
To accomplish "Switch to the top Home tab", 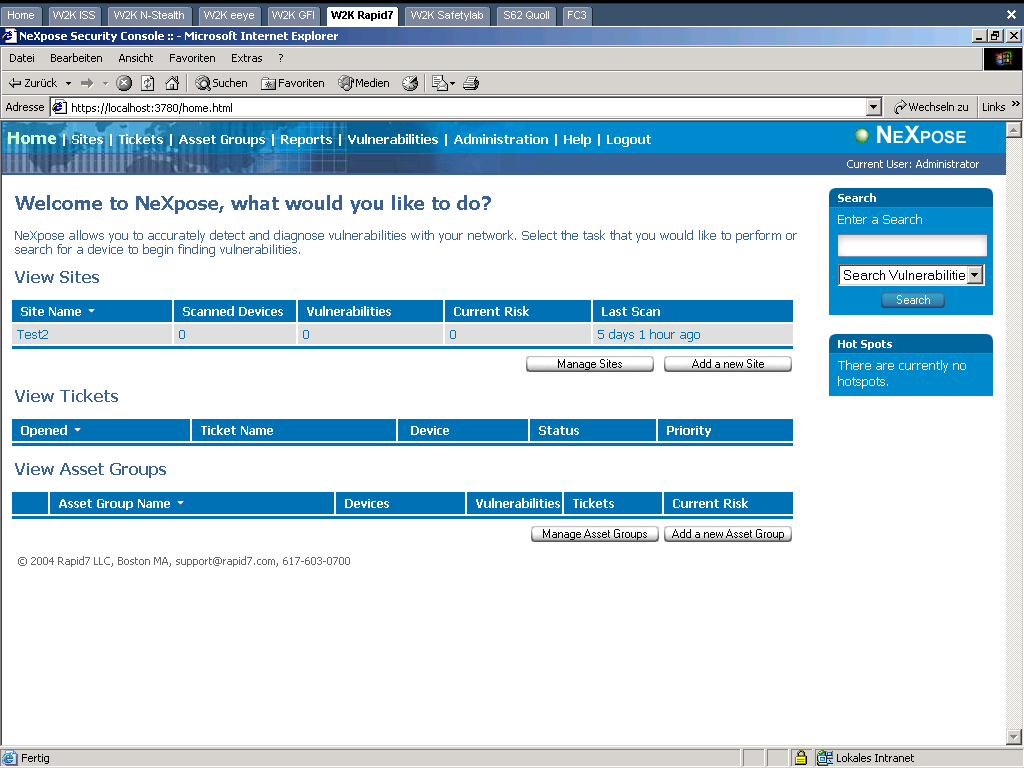I will (21, 15).
